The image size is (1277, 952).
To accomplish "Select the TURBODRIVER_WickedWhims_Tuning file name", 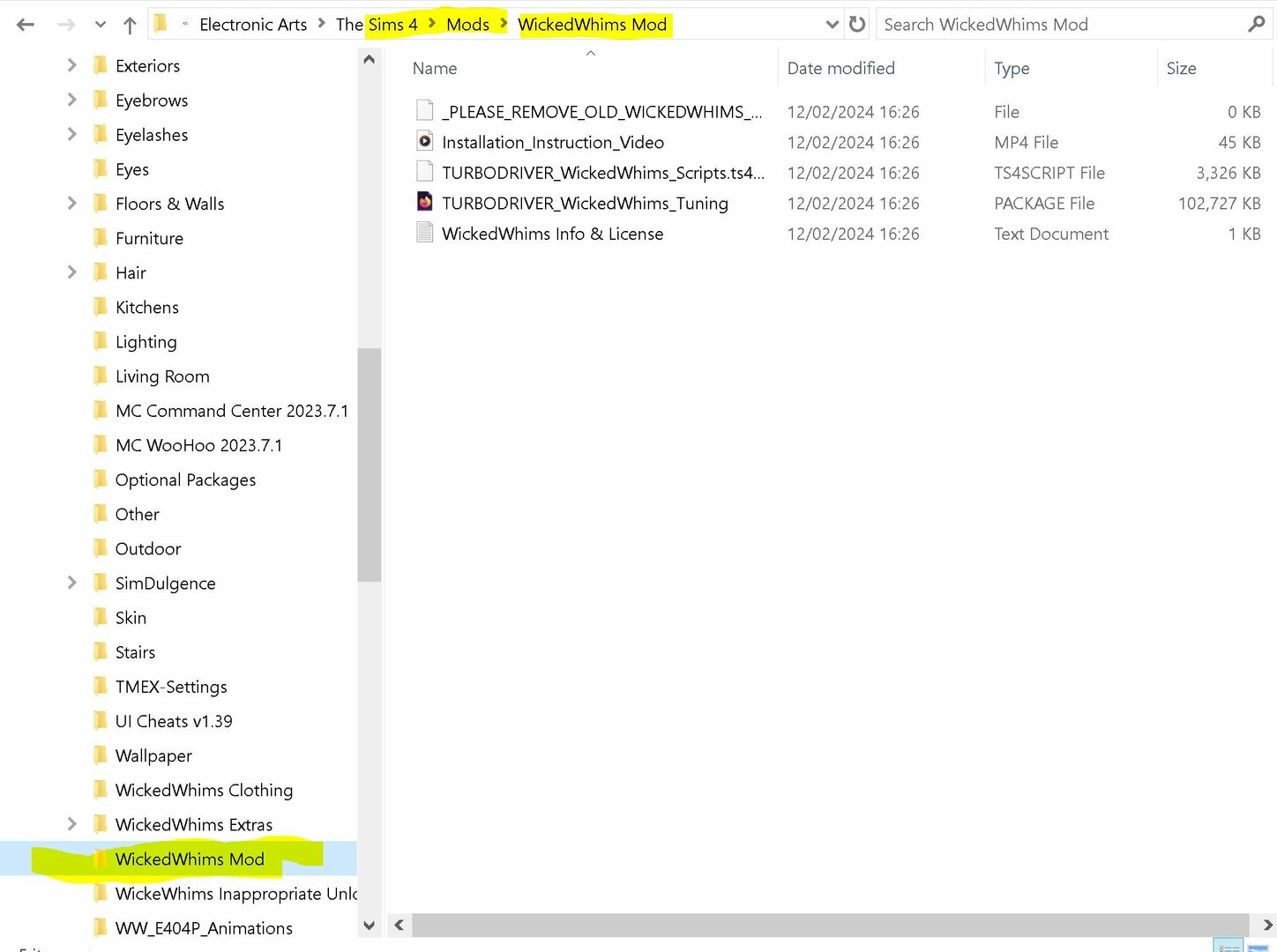I will [x=585, y=204].
